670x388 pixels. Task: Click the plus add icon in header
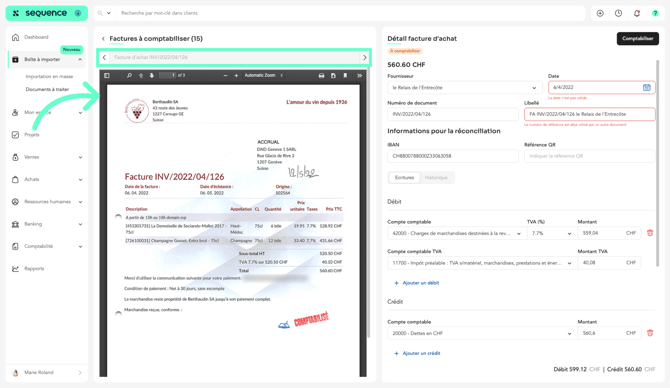(600, 13)
